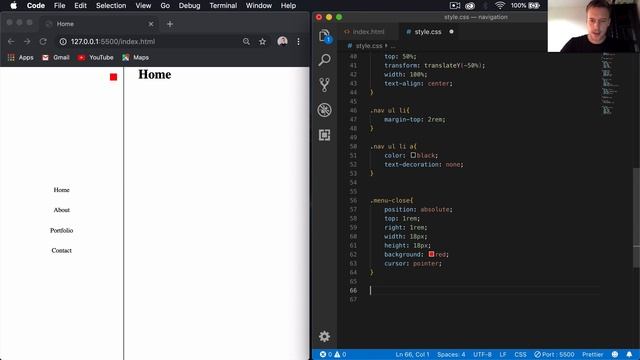Click the warnings count in status bar
640x360 pixels.
[340, 354]
